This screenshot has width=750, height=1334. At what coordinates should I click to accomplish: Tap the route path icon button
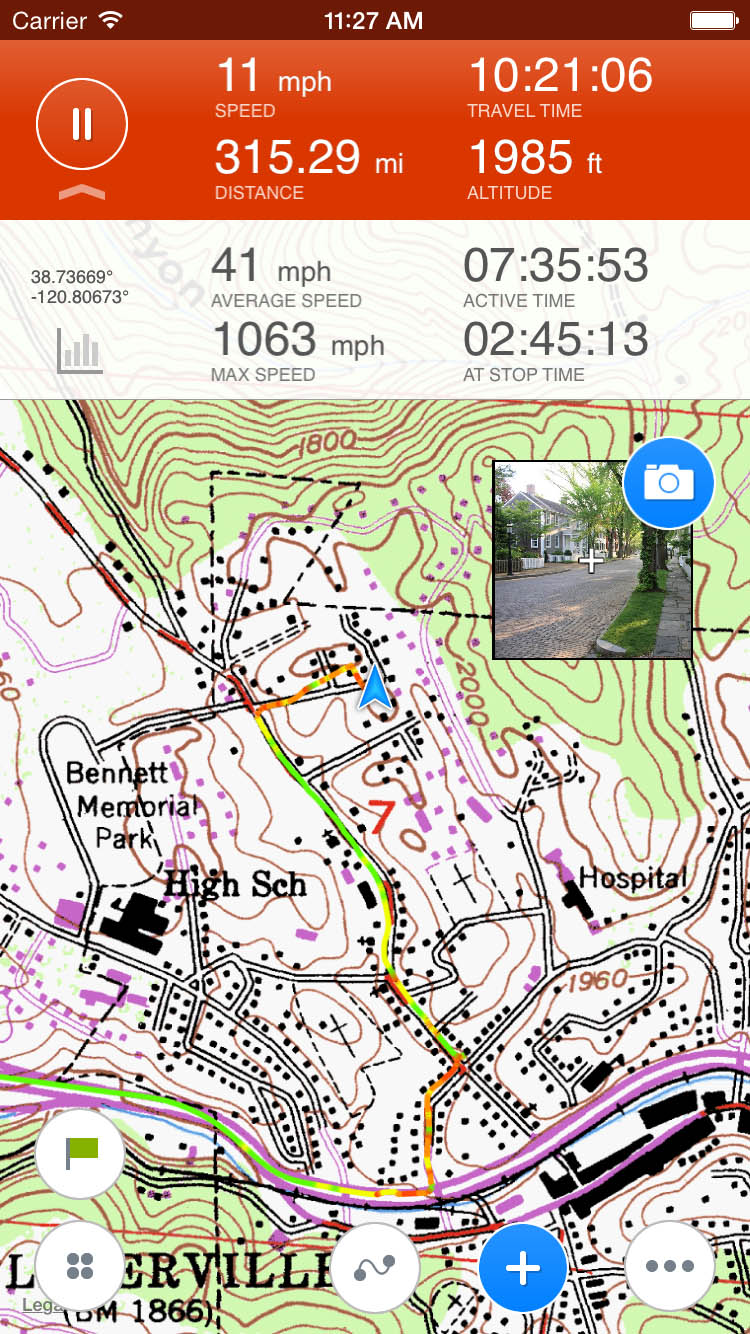point(376,1267)
